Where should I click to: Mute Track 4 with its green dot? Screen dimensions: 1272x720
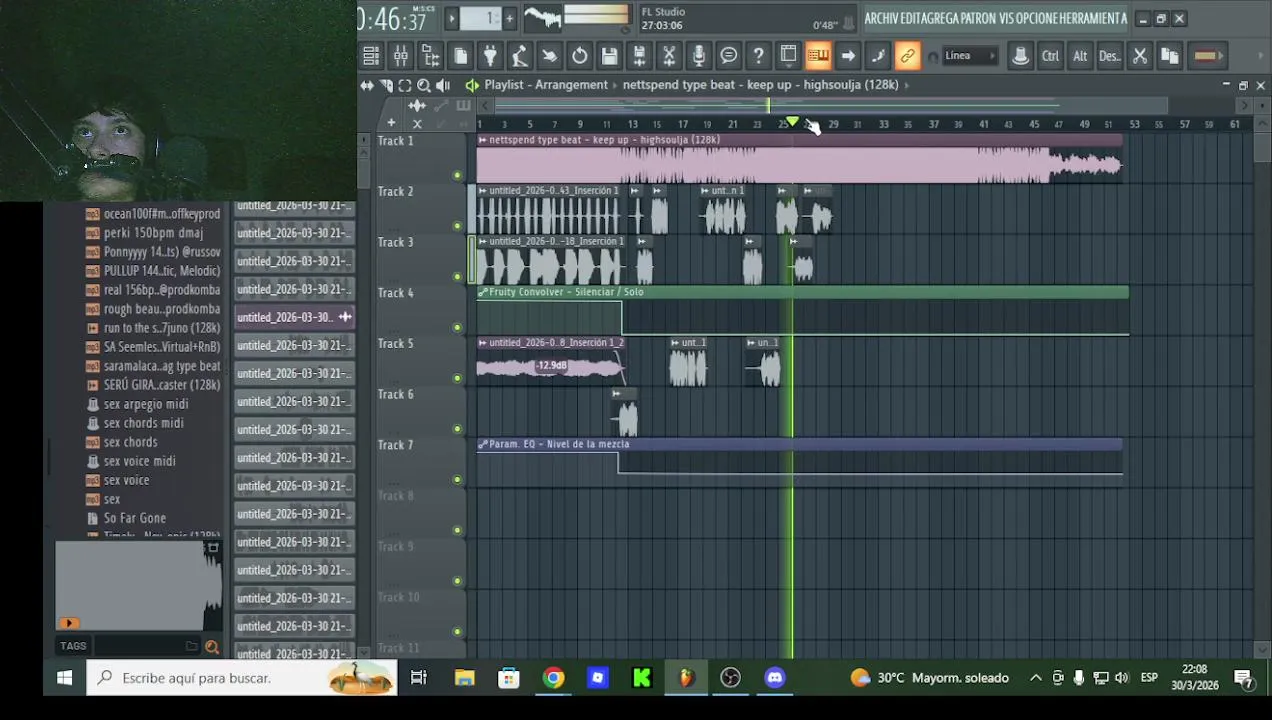pos(457,327)
